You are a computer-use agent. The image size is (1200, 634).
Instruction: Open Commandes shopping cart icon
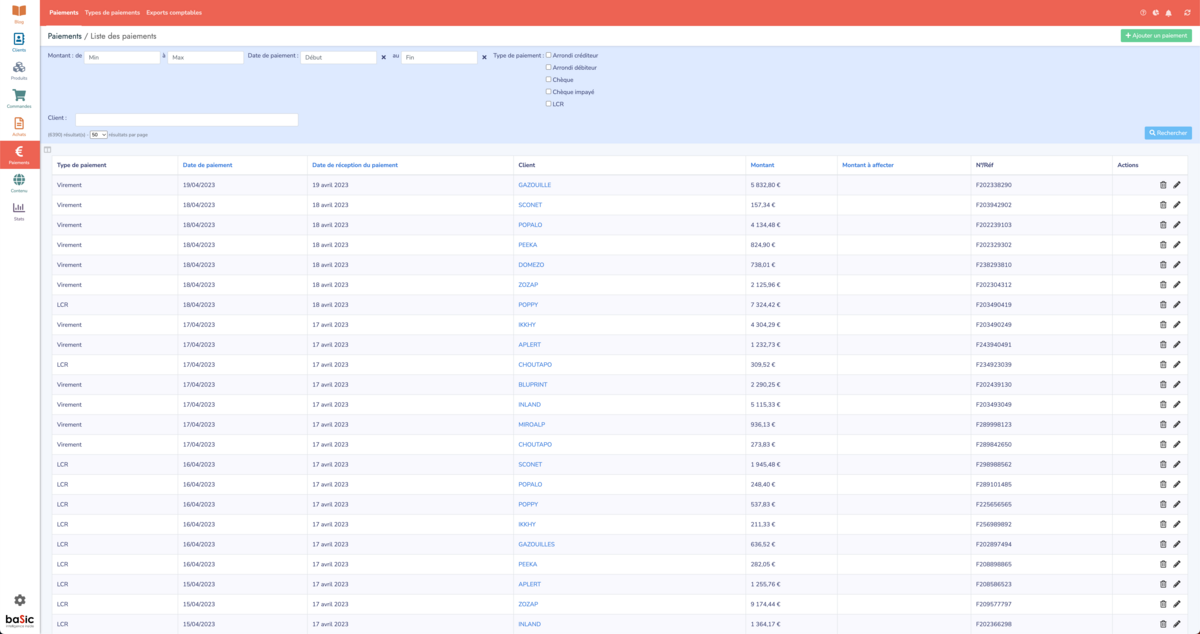(x=19, y=97)
